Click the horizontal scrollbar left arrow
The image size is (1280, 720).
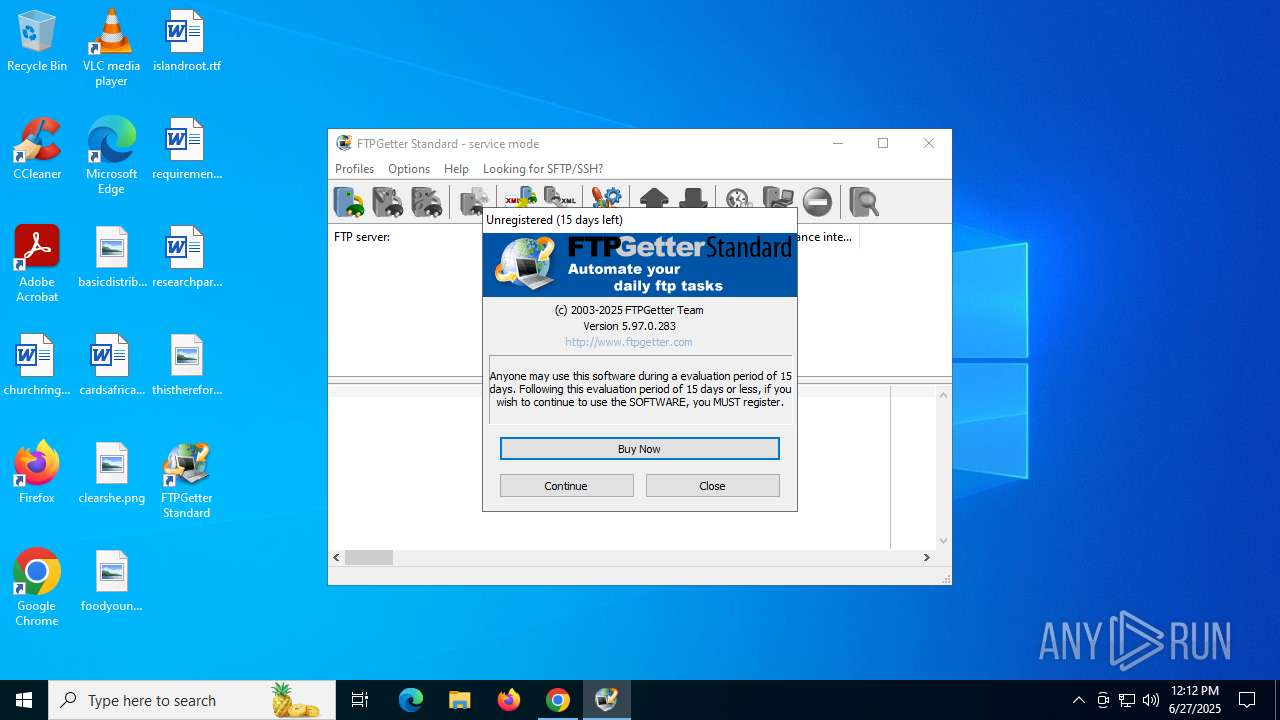[337, 557]
